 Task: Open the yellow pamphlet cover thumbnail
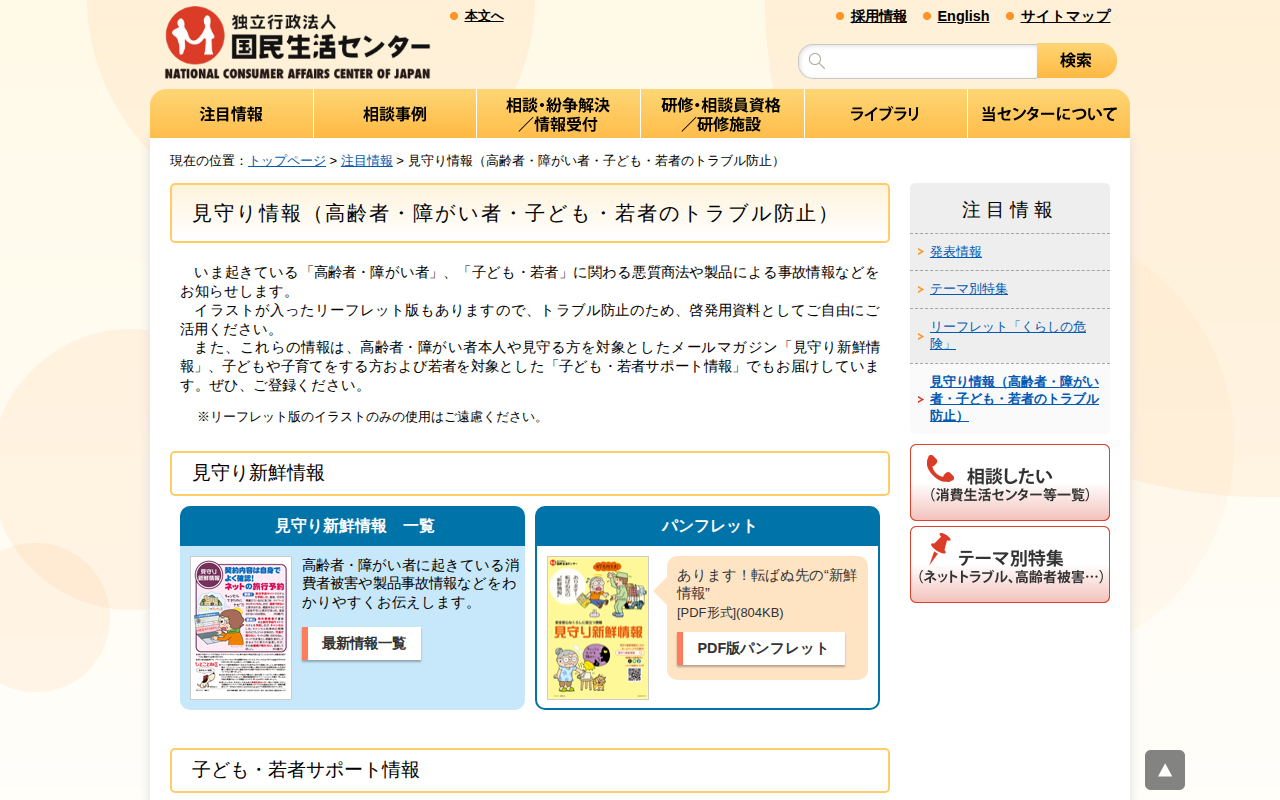[x=598, y=628]
